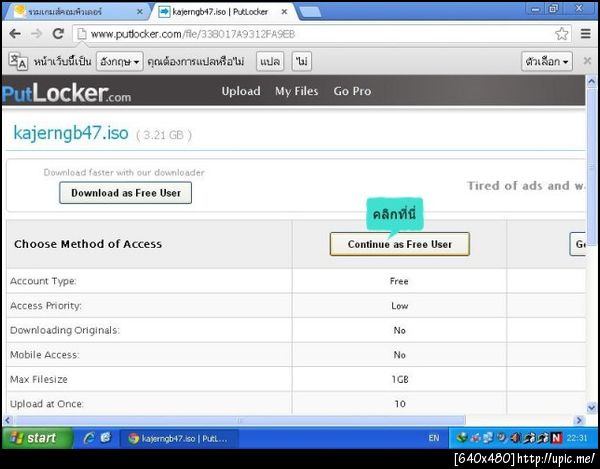Open the Upload menu item
The height and width of the screenshot is (469, 600).
241,91
